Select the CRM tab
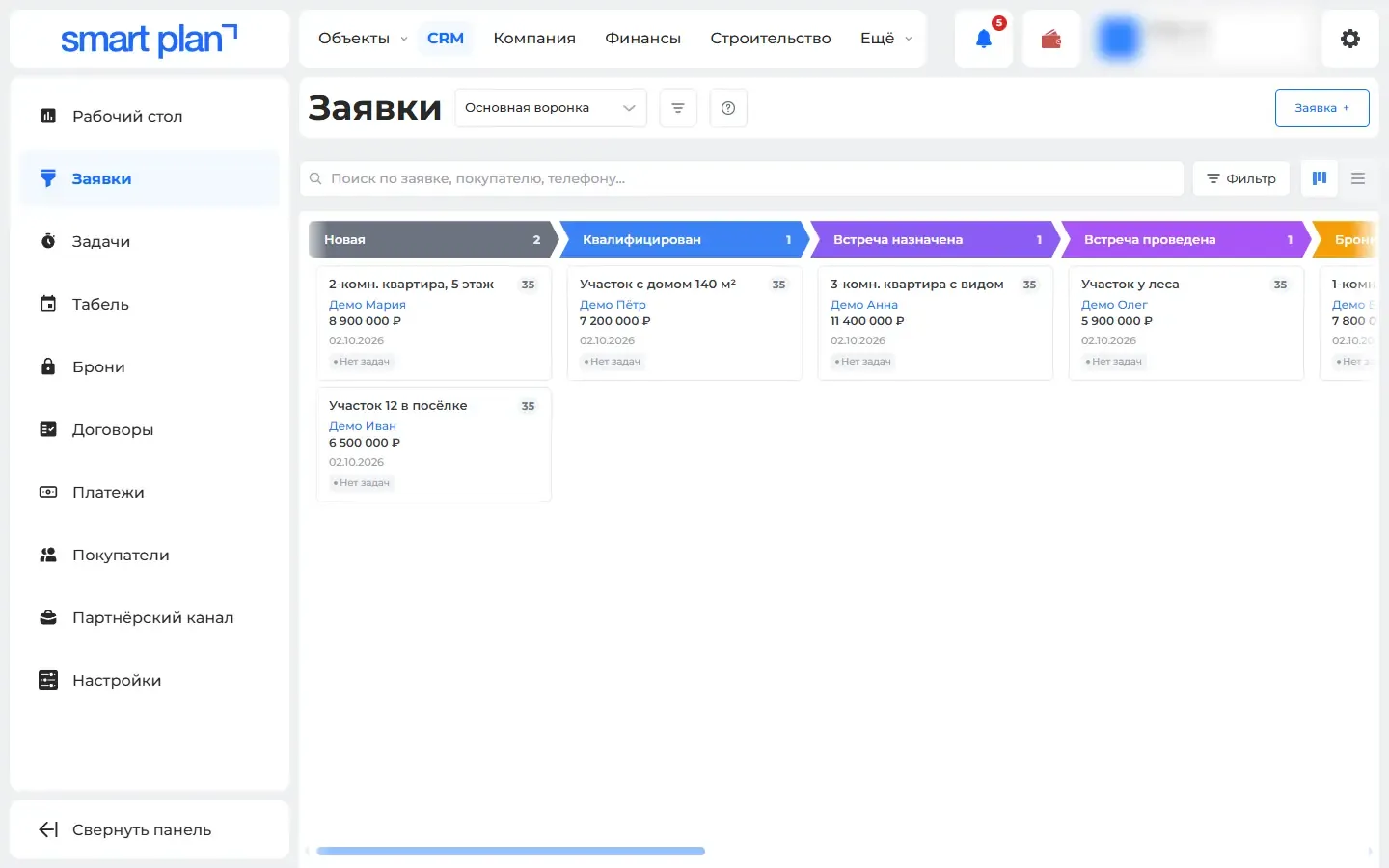Image resolution: width=1389 pixels, height=868 pixels. [446, 39]
